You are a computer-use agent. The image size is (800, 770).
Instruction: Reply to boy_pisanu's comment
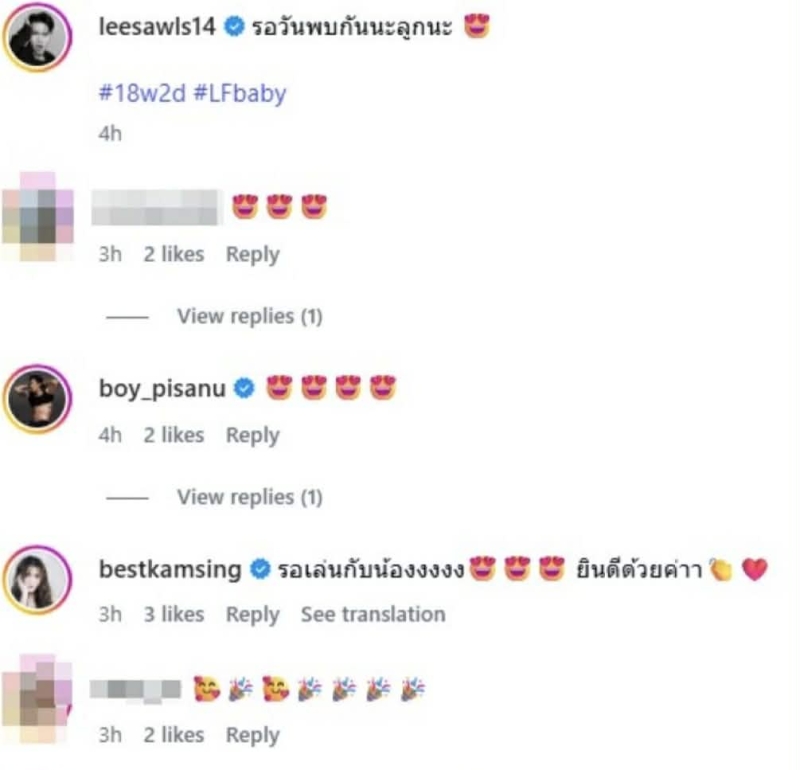253,436
